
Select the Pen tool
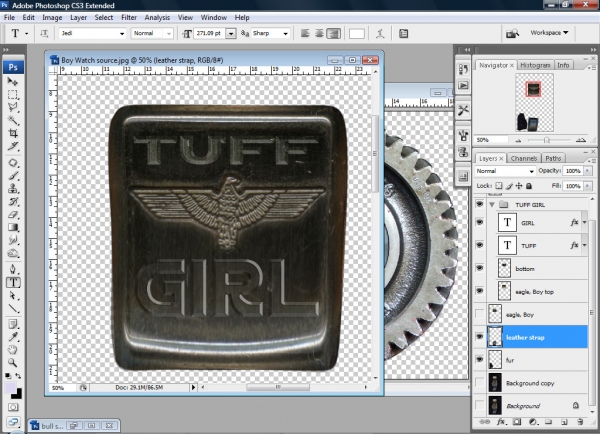[13, 269]
